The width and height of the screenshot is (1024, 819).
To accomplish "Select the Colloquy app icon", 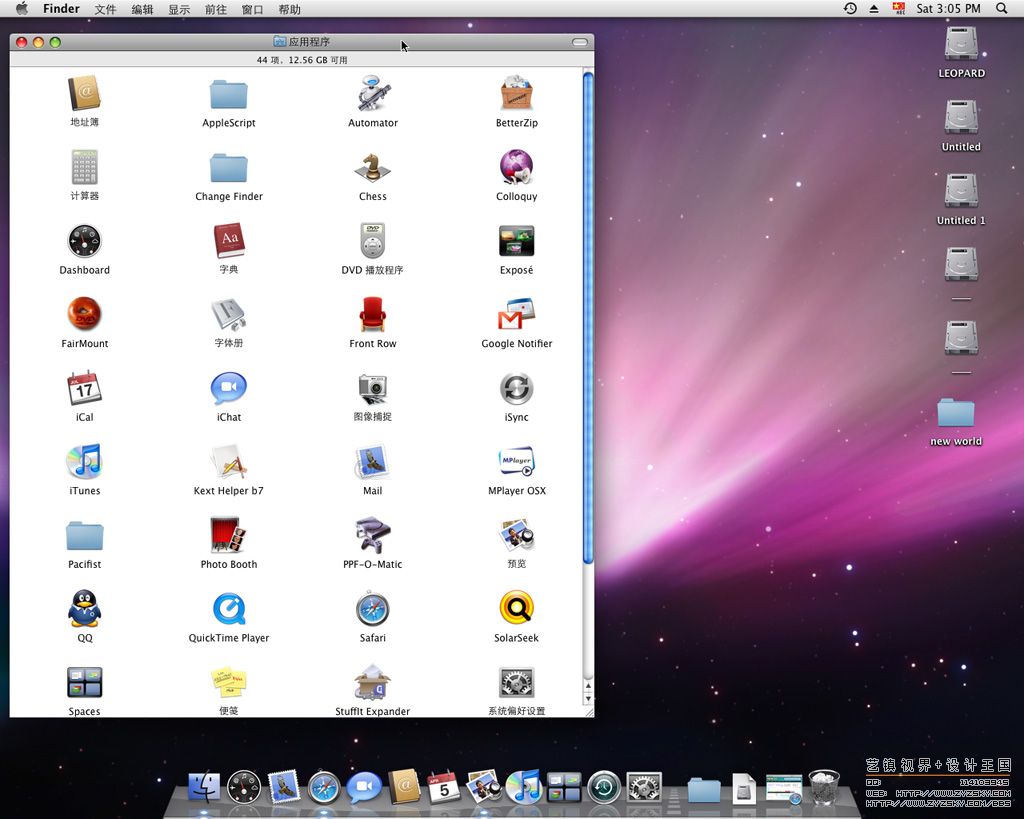I will [517, 167].
